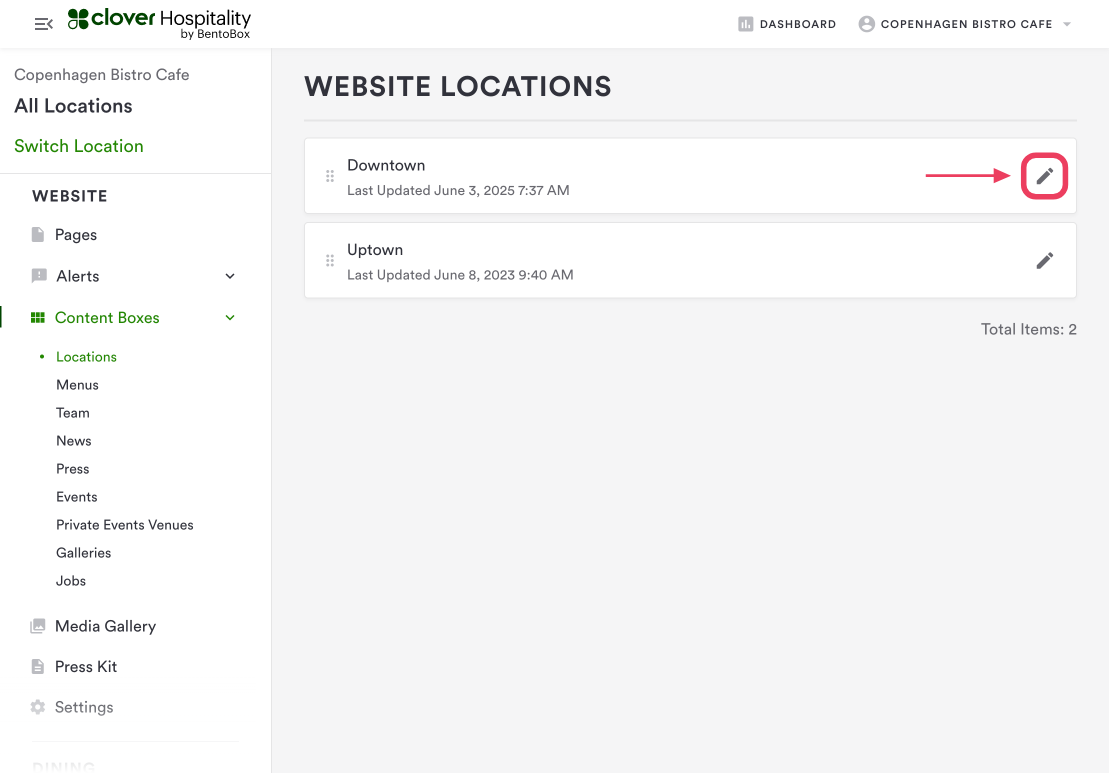Click the Media Gallery image icon
This screenshot has height=773, width=1109.
coord(37,626)
